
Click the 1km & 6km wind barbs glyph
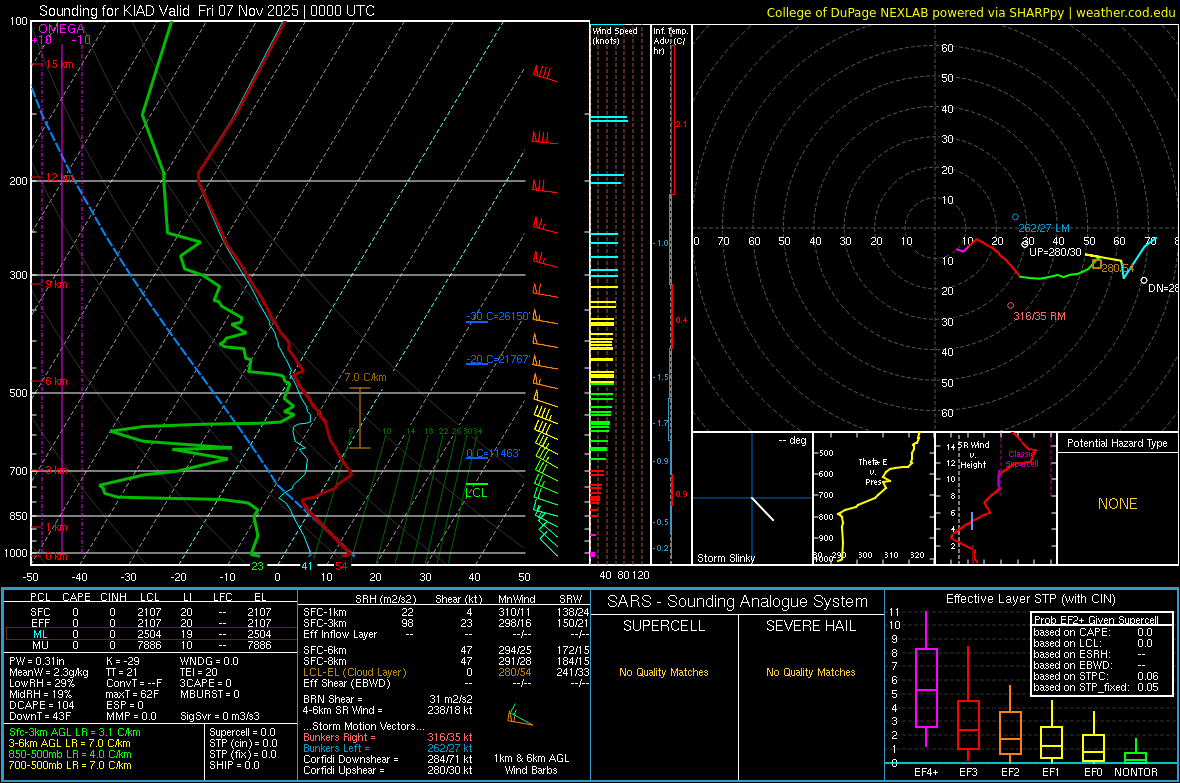[x=518, y=716]
